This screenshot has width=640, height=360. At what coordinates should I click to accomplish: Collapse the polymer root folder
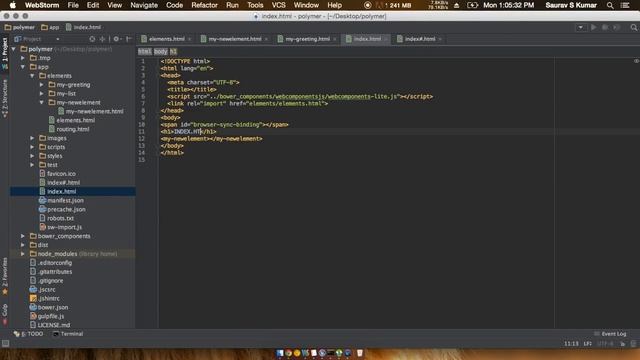tap(13, 49)
